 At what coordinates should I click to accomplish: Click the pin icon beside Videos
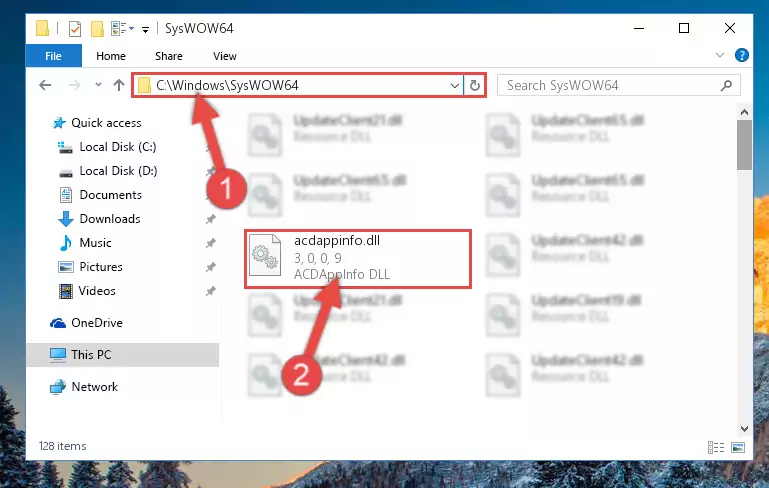(x=210, y=291)
